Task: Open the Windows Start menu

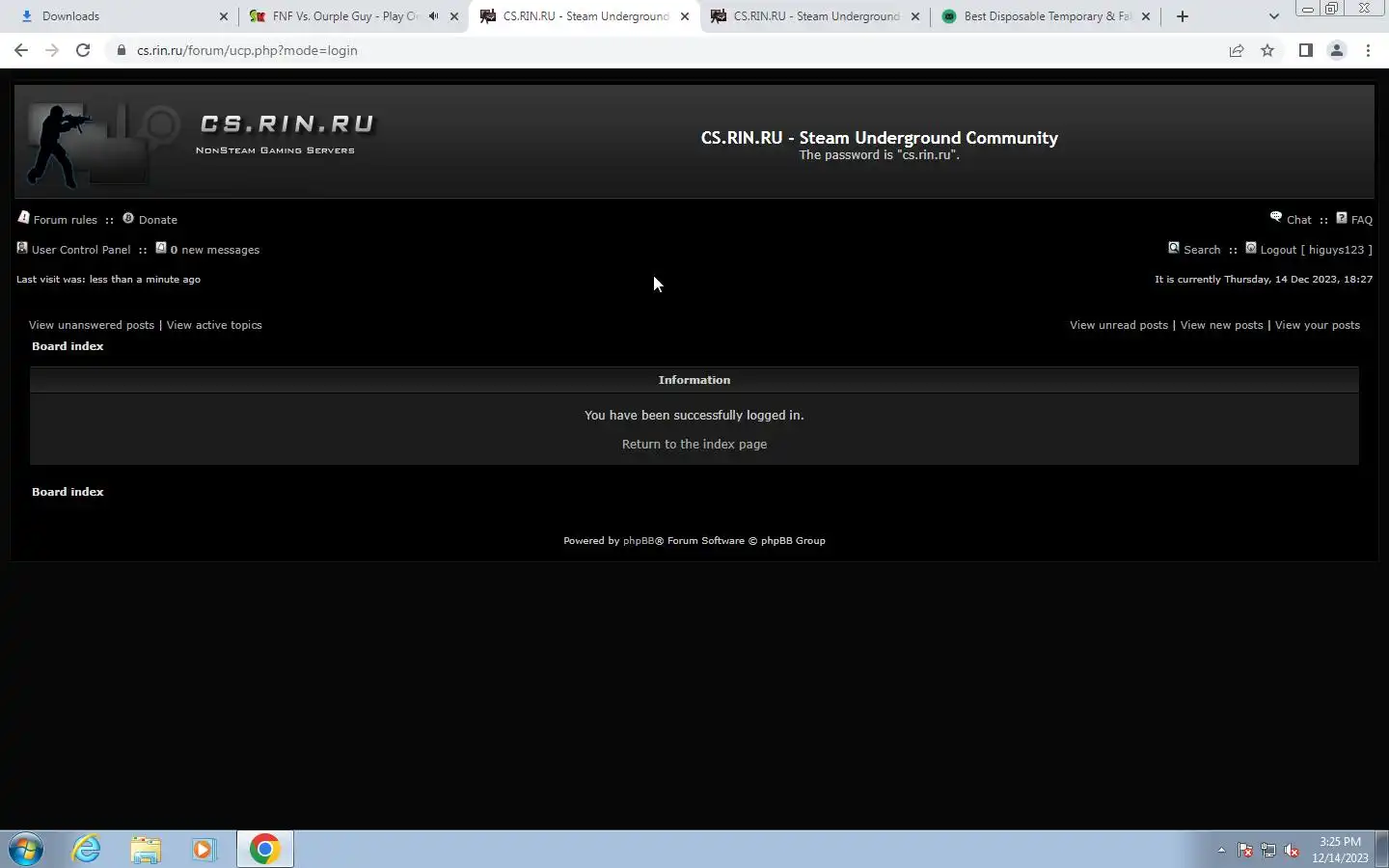Action: (x=26, y=850)
